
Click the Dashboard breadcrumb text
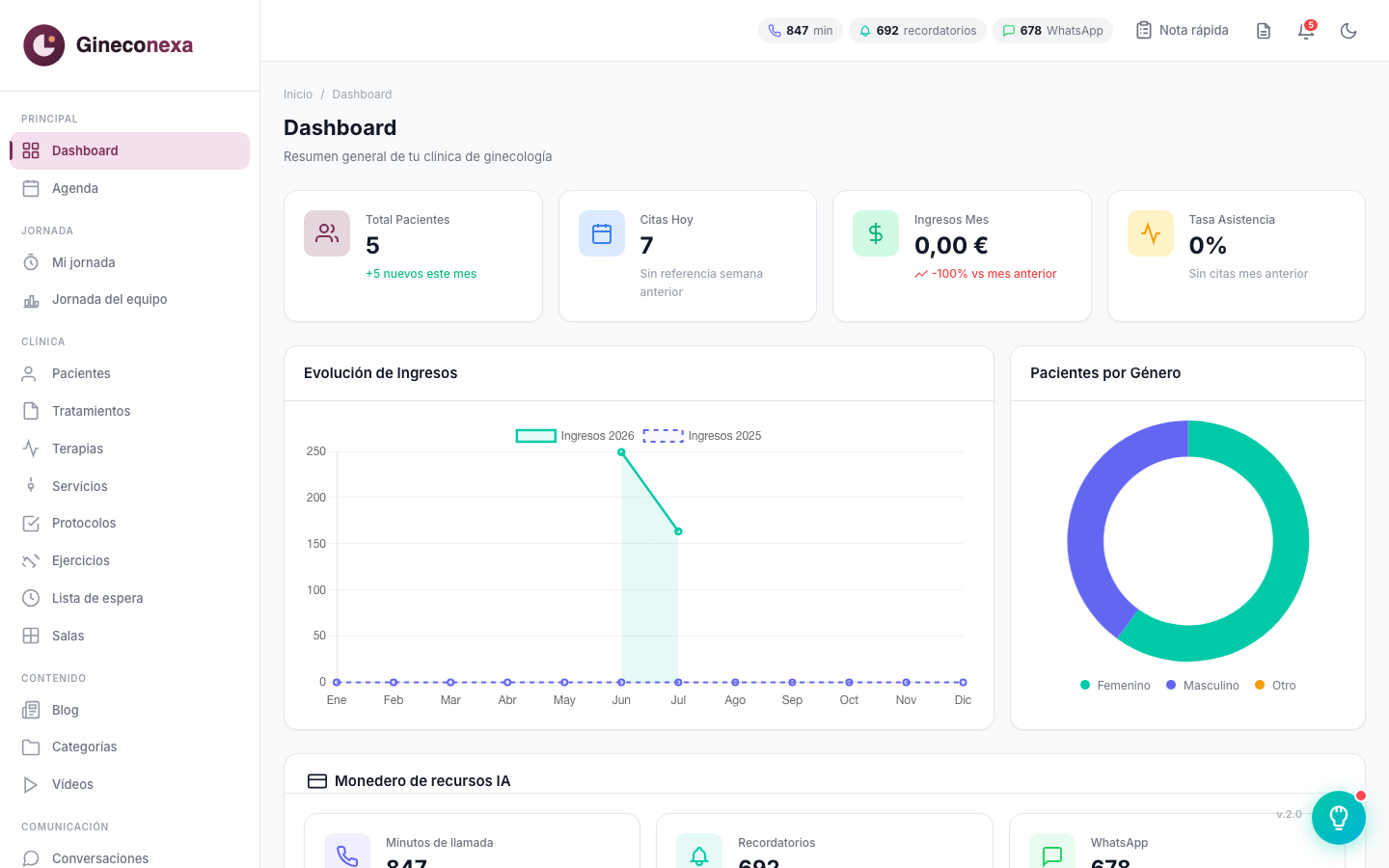[362, 95]
